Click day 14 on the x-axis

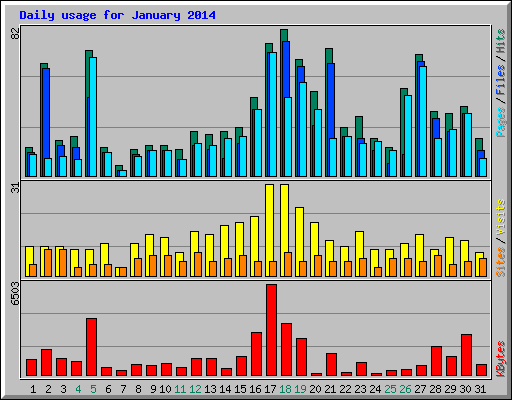225,389
